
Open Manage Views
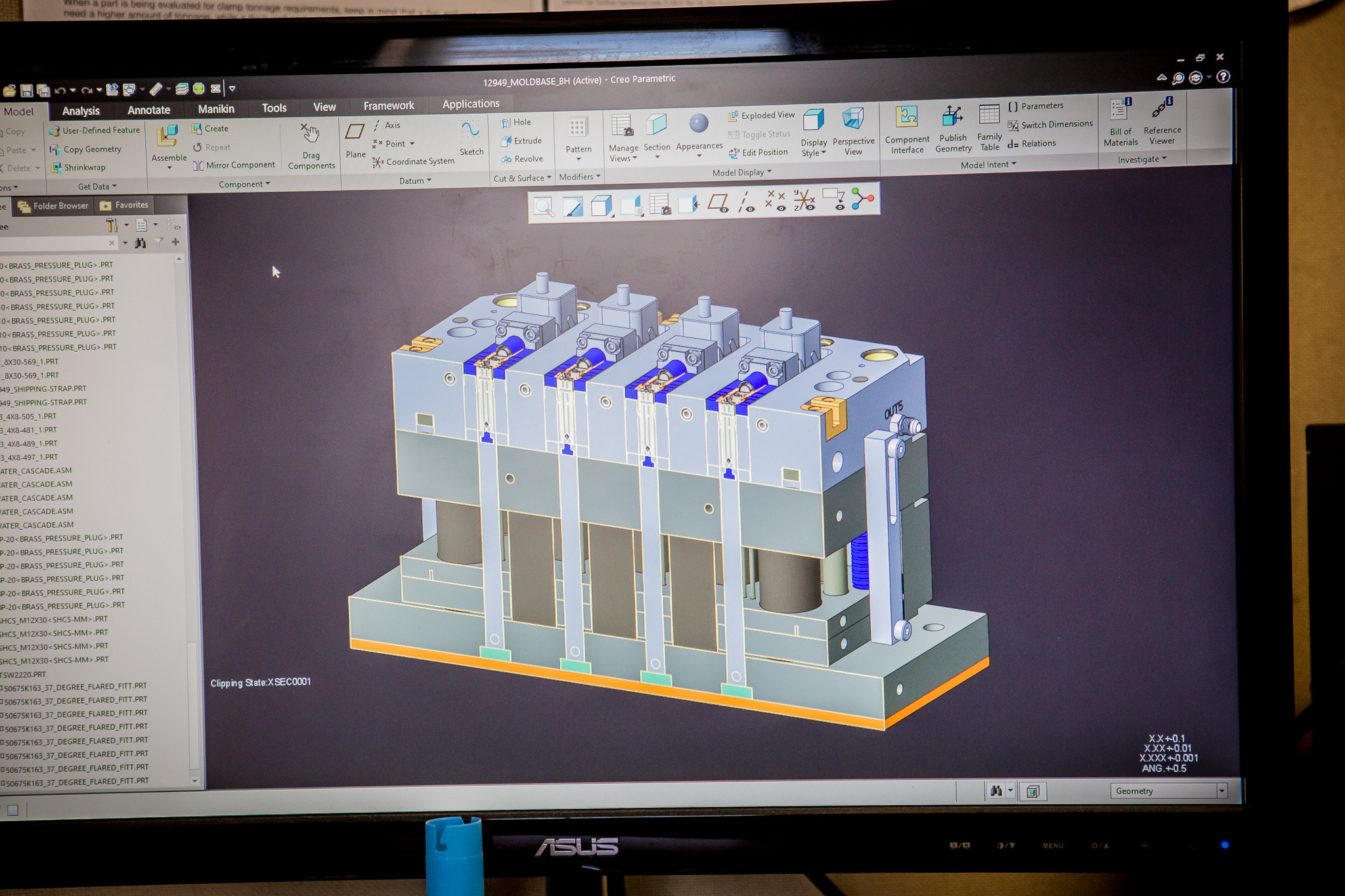tap(623, 137)
